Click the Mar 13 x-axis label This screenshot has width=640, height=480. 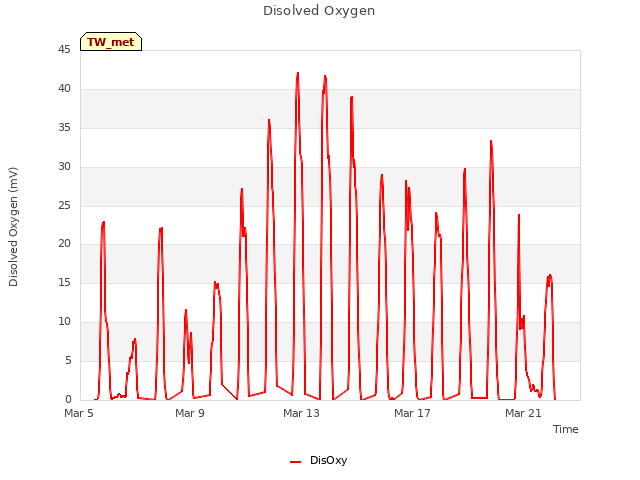(301, 413)
